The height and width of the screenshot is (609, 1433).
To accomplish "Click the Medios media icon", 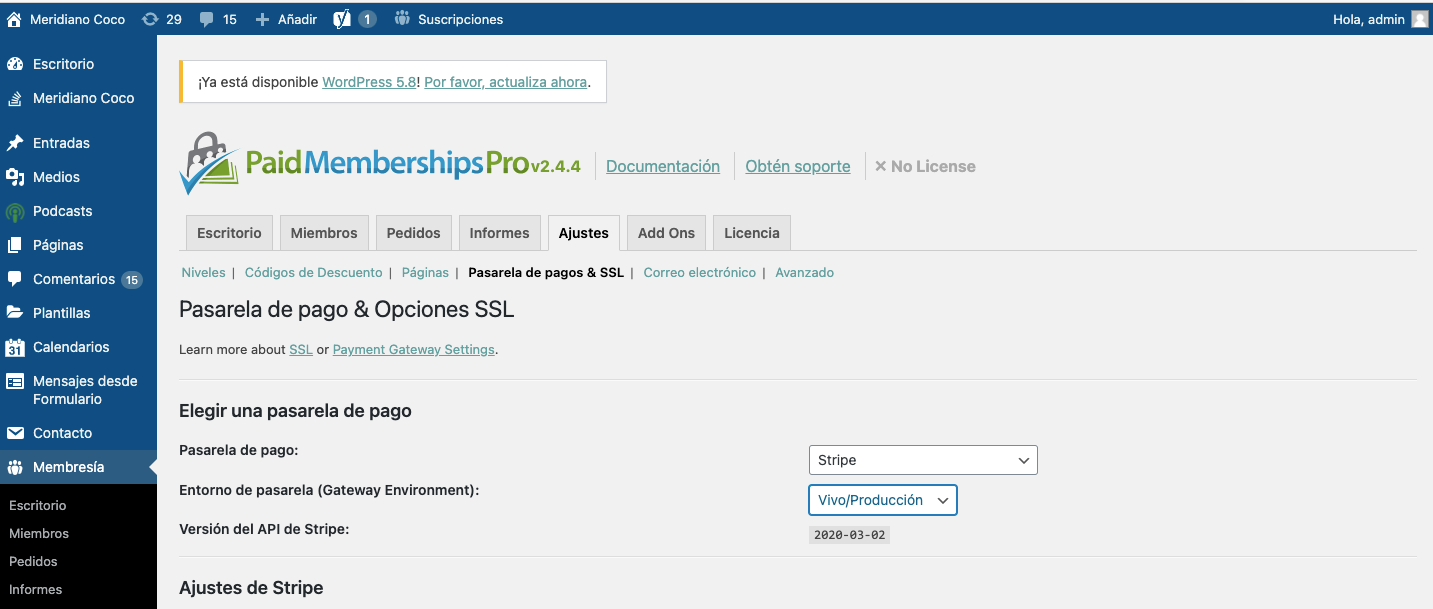I will coord(15,177).
